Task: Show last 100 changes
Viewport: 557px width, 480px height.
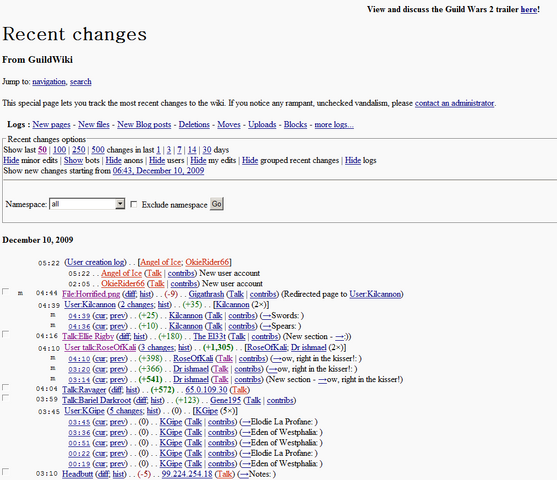Action: 60,150
